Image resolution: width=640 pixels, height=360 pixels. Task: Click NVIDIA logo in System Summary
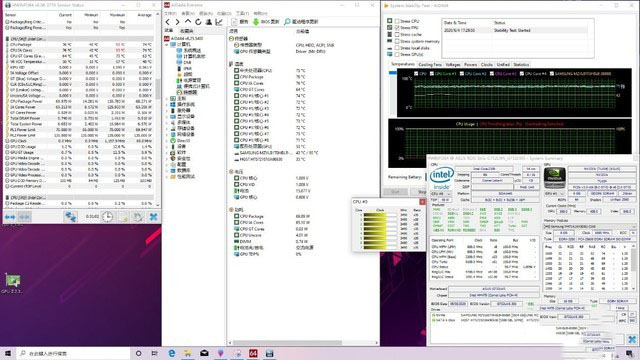coord(555,178)
